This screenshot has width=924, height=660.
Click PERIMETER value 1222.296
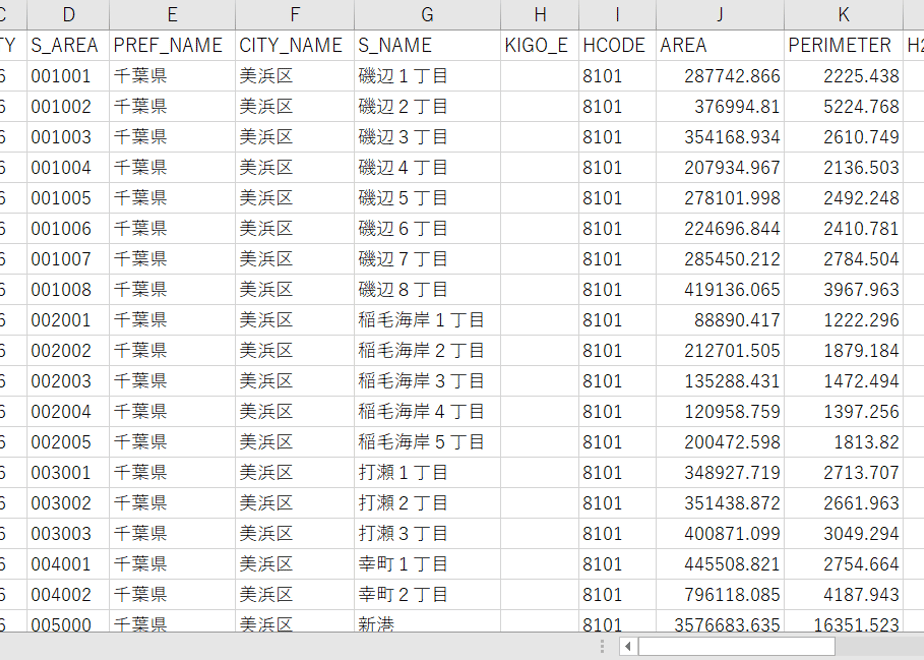point(844,320)
